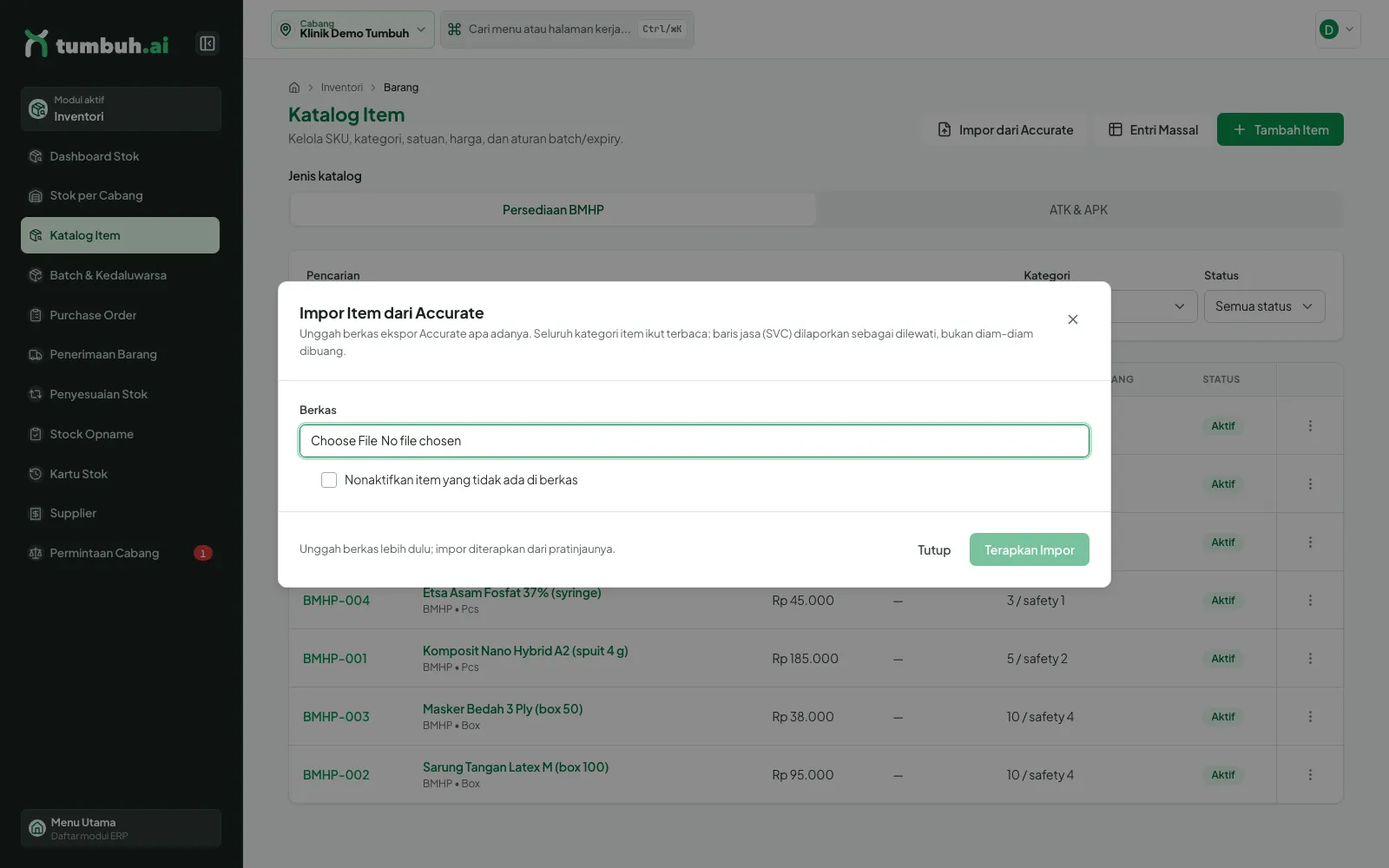Click the Choose File input field
Viewport: 1389px width, 868px height.
[694, 441]
